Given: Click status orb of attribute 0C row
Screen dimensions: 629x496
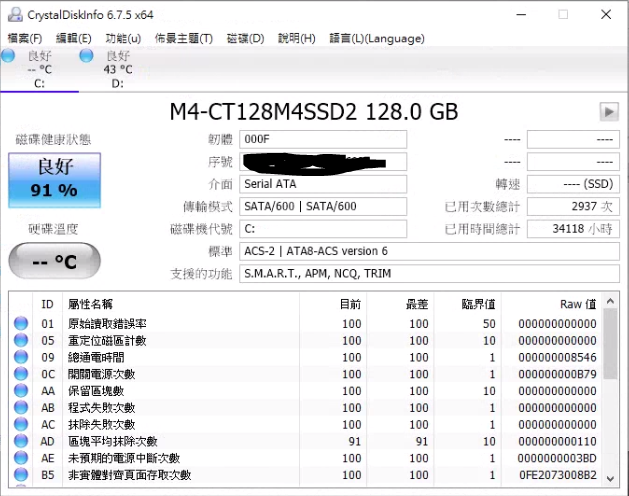Looking at the screenshot, I should coord(21,374).
